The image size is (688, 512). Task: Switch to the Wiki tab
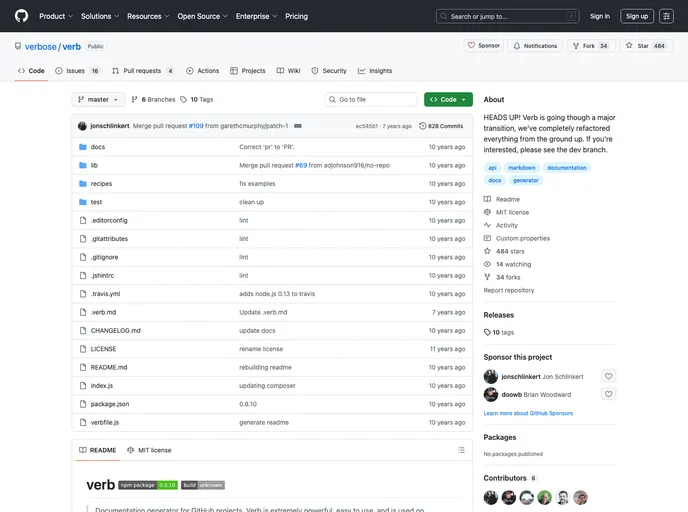pyautogui.click(x=288, y=71)
